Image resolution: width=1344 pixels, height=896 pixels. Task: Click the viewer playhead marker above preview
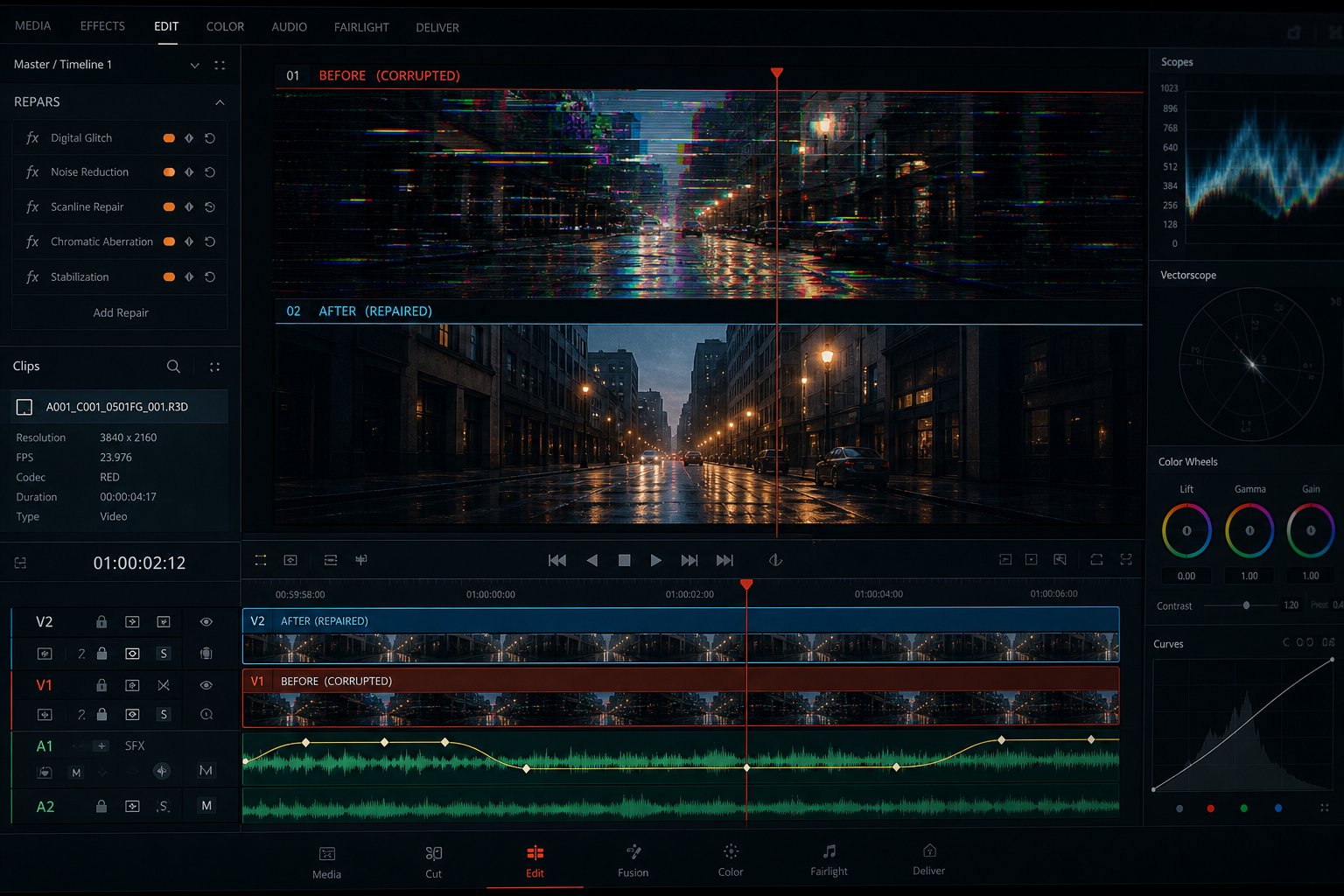777,73
